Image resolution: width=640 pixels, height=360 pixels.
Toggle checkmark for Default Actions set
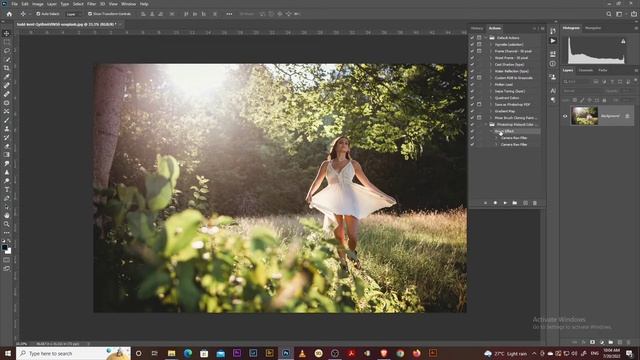[472, 38]
